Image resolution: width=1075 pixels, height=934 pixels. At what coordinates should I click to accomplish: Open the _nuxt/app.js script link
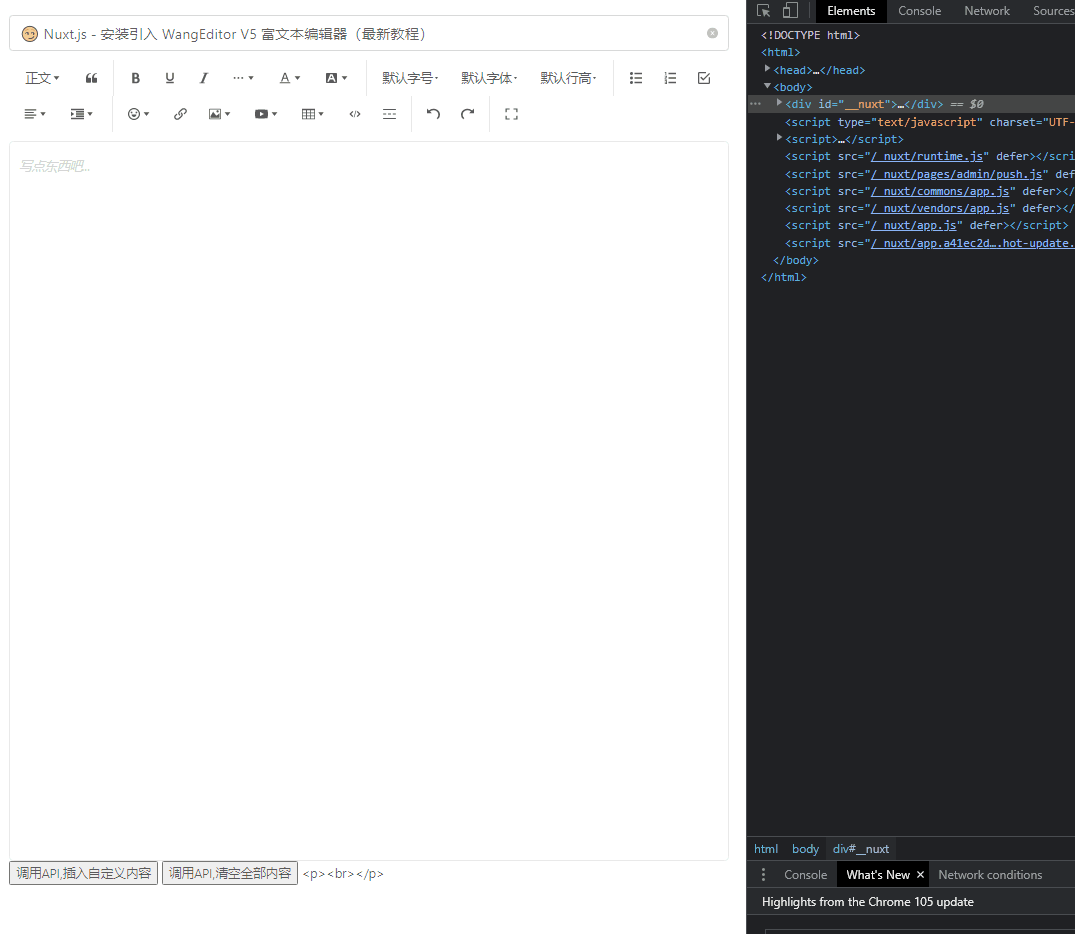click(x=913, y=226)
